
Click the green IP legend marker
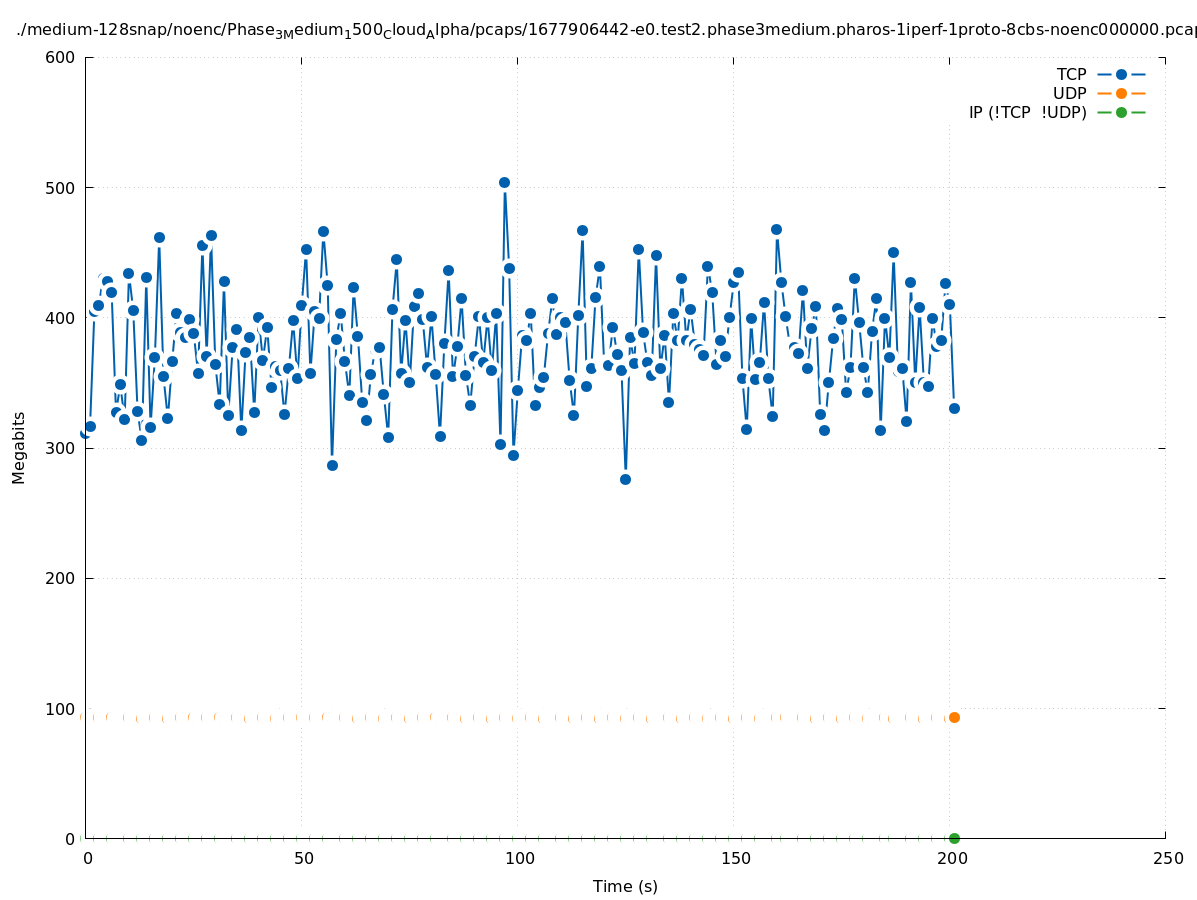[x=1121, y=112]
